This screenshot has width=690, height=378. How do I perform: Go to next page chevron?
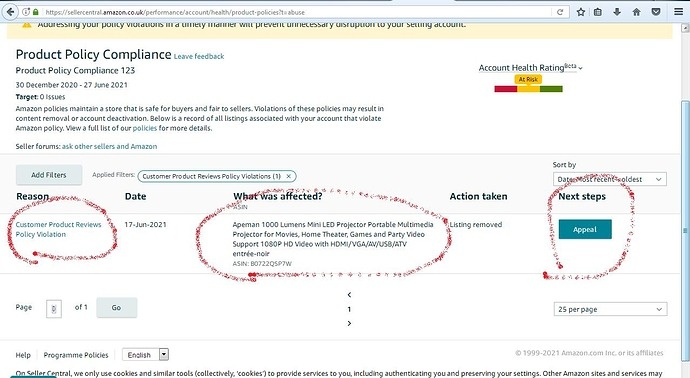point(349,323)
